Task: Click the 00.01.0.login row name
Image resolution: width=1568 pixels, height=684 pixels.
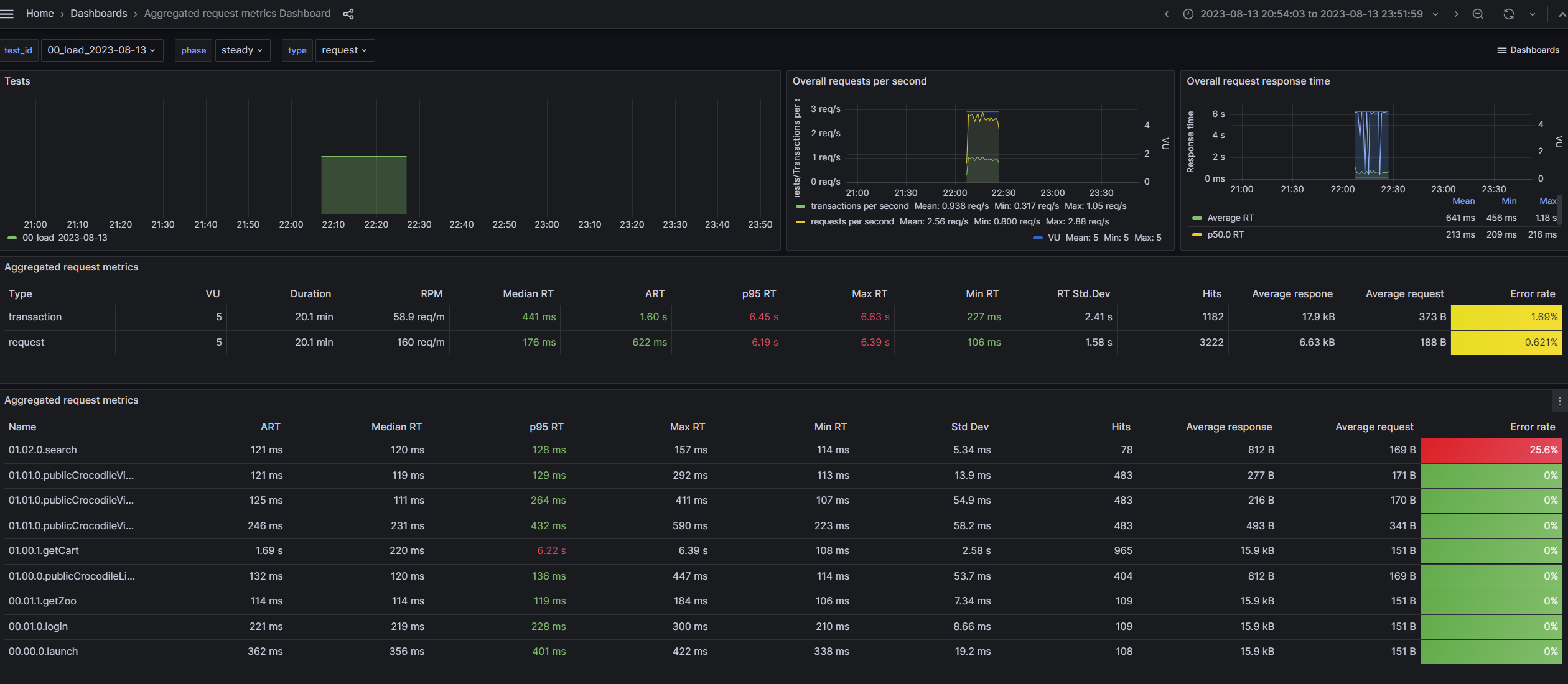Action: [x=38, y=626]
